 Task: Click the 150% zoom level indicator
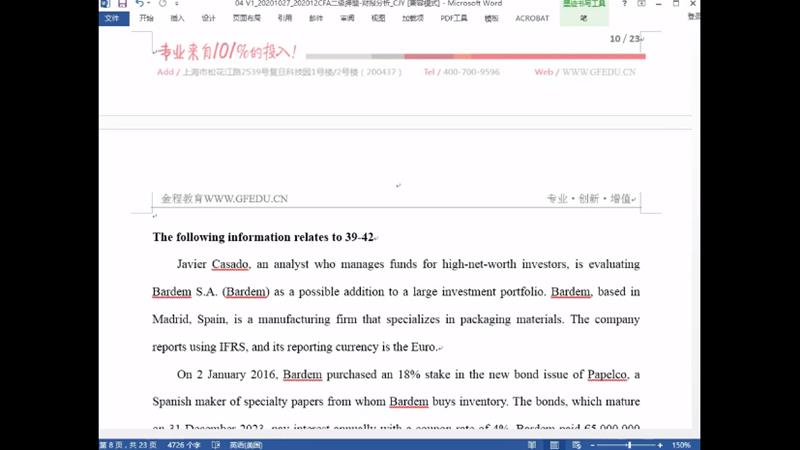click(681, 445)
